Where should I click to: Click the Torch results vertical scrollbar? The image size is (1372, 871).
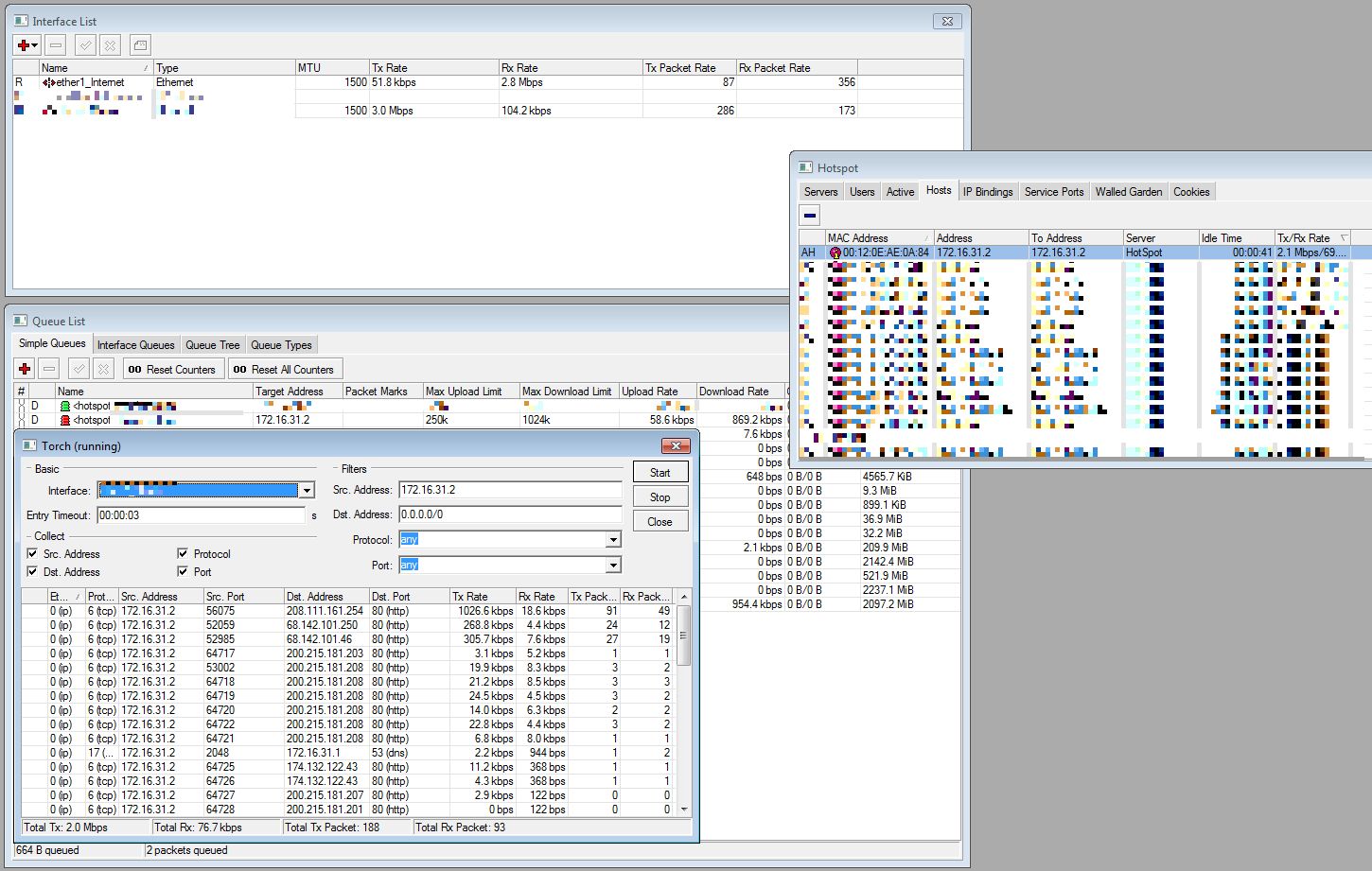(684, 634)
